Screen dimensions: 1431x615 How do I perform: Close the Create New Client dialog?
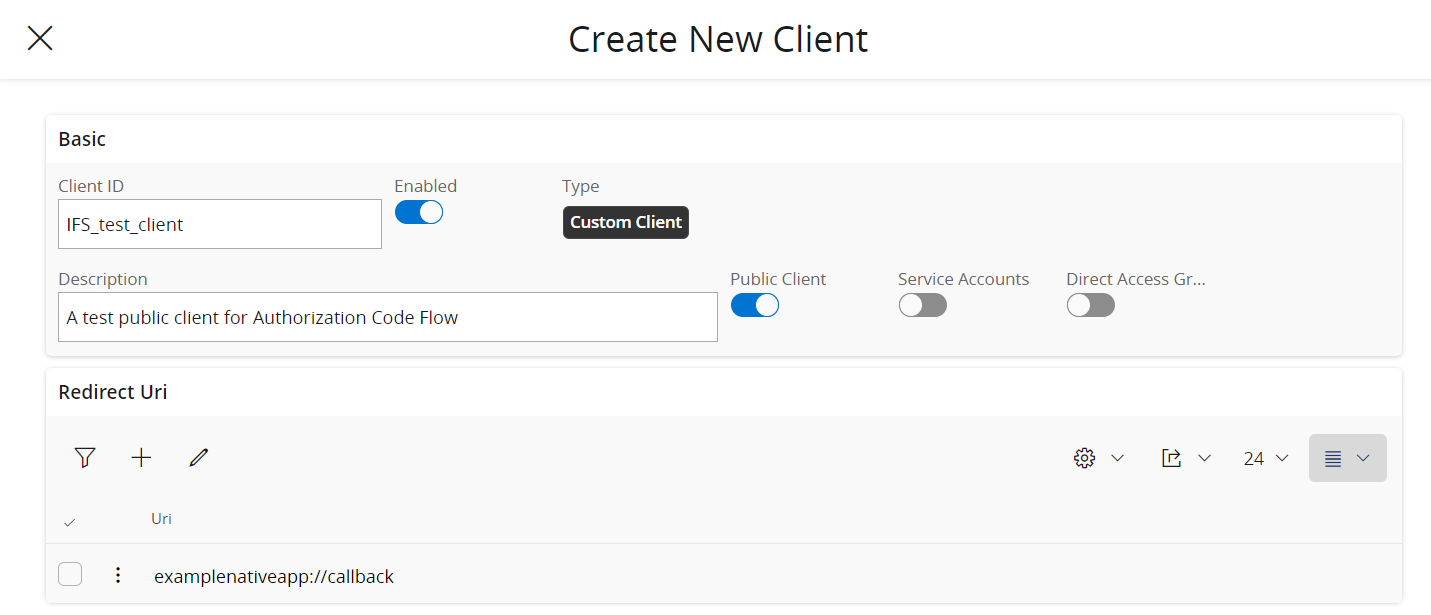click(40, 39)
